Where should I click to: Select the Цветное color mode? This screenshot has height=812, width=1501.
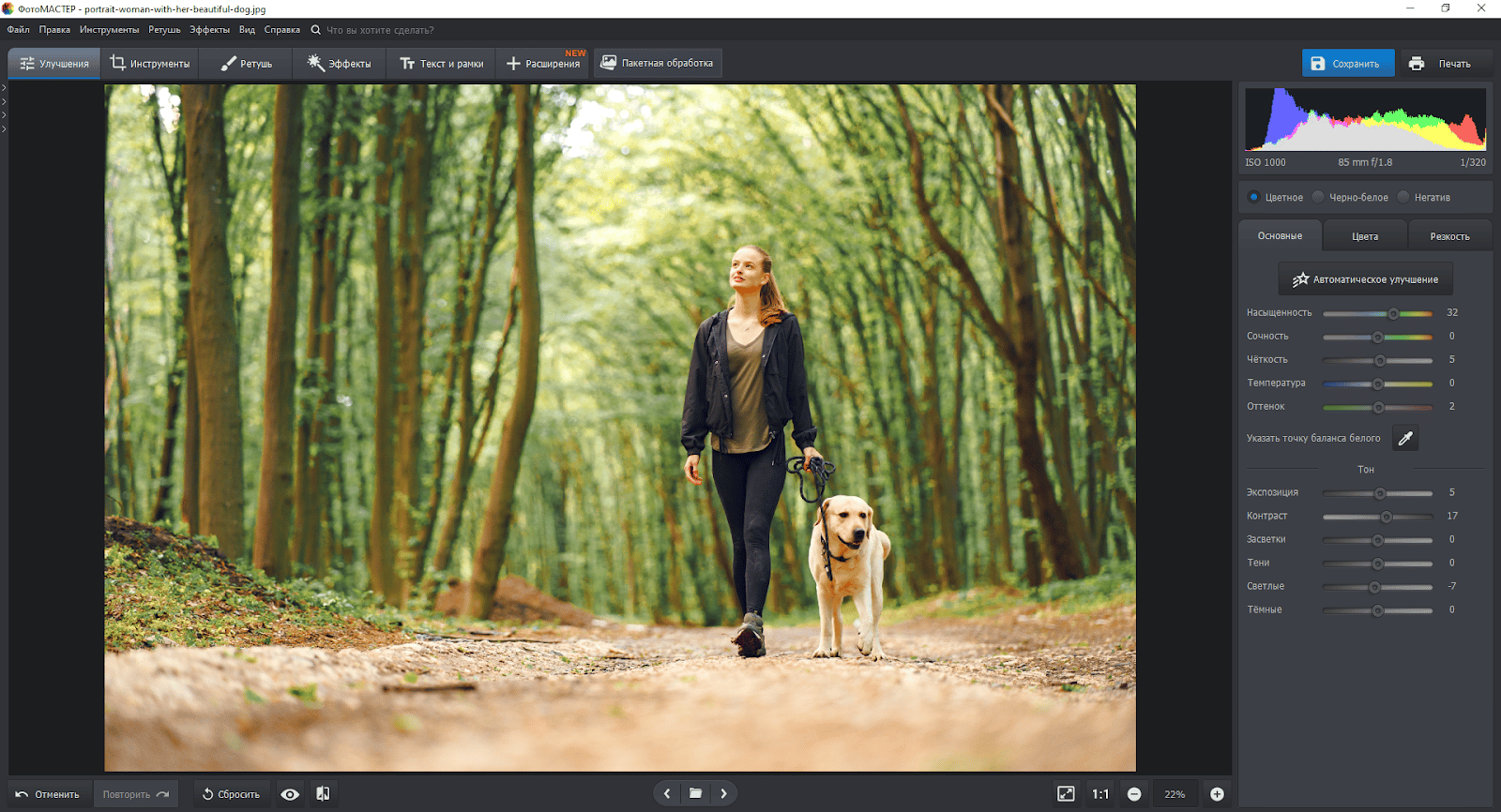click(1254, 197)
